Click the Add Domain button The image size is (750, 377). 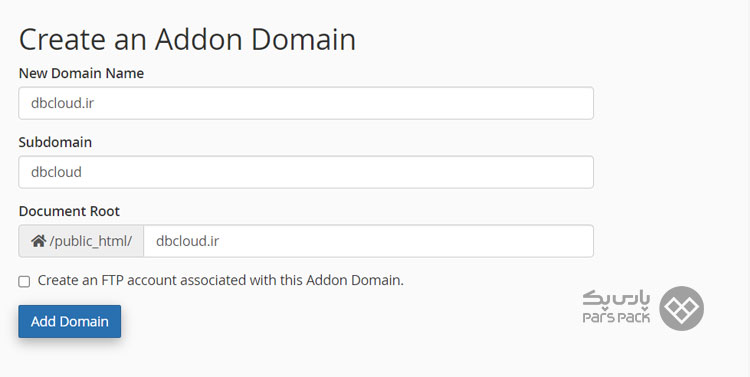[70, 322]
